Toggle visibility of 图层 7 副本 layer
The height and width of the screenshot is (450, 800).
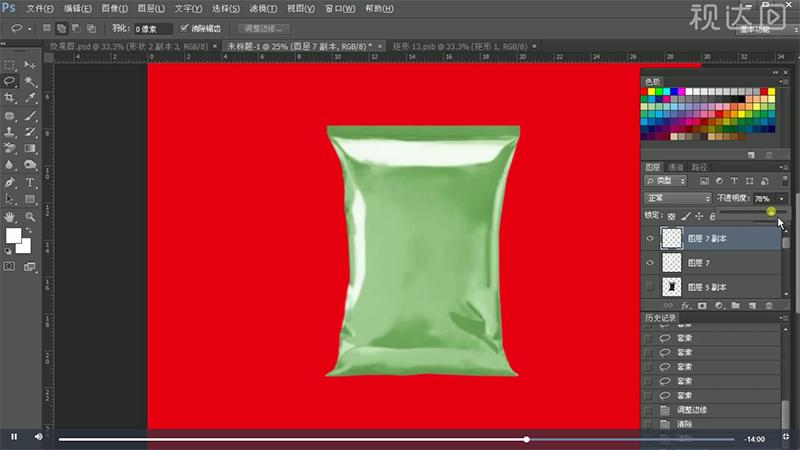tap(649, 238)
